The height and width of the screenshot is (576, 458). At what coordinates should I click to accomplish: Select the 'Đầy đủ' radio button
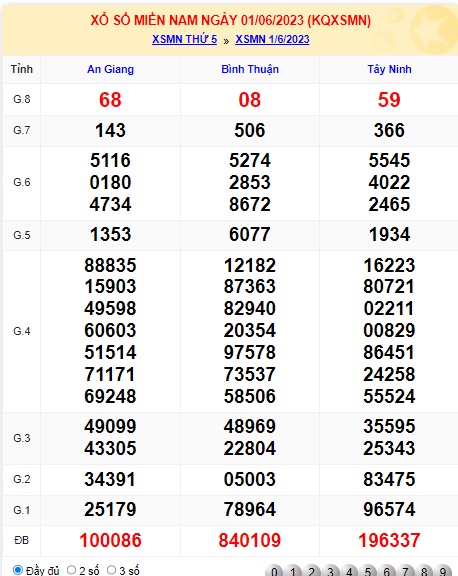pos(18,570)
